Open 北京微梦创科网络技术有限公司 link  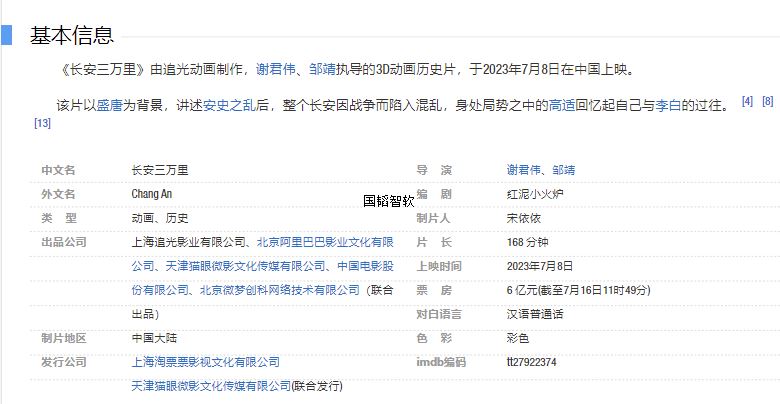pos(280,290)
